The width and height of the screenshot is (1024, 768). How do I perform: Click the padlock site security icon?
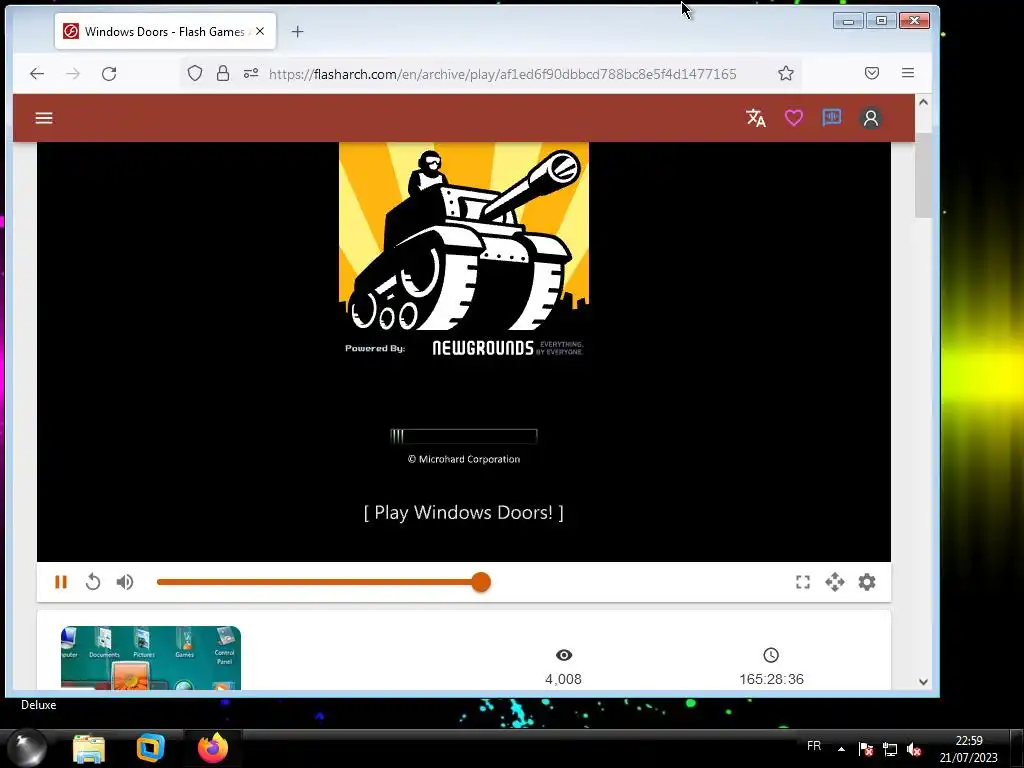pos(223,73)
